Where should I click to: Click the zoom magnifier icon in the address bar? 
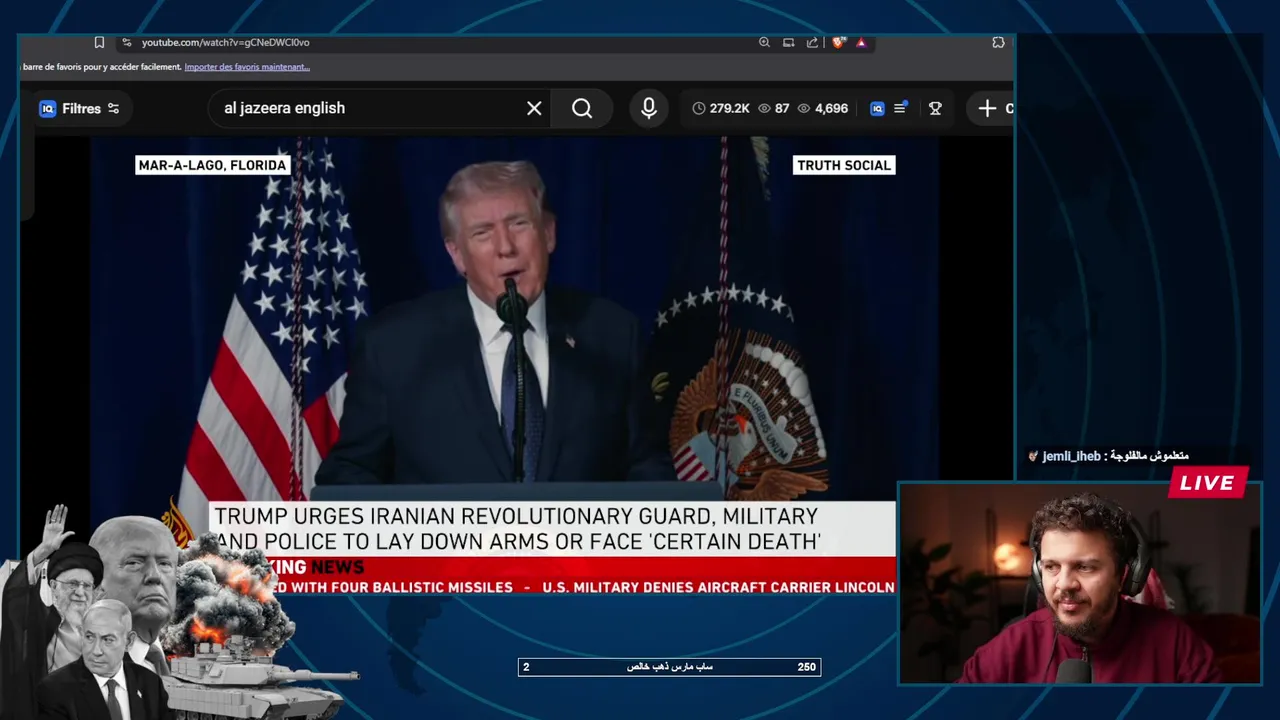coord(764,42)
